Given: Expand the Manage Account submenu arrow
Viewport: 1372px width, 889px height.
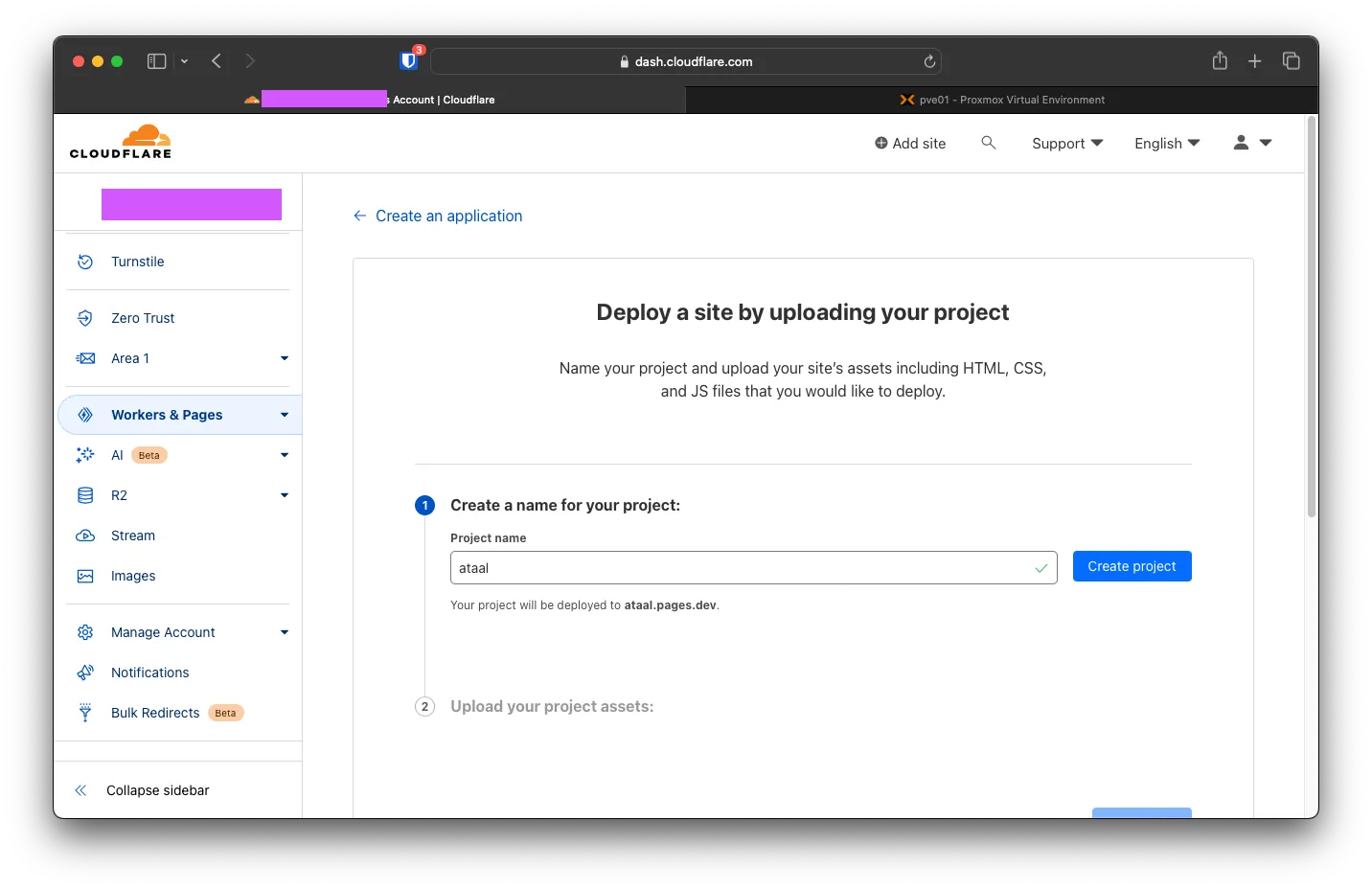Looking at the screenshot, I should (285, 632).
